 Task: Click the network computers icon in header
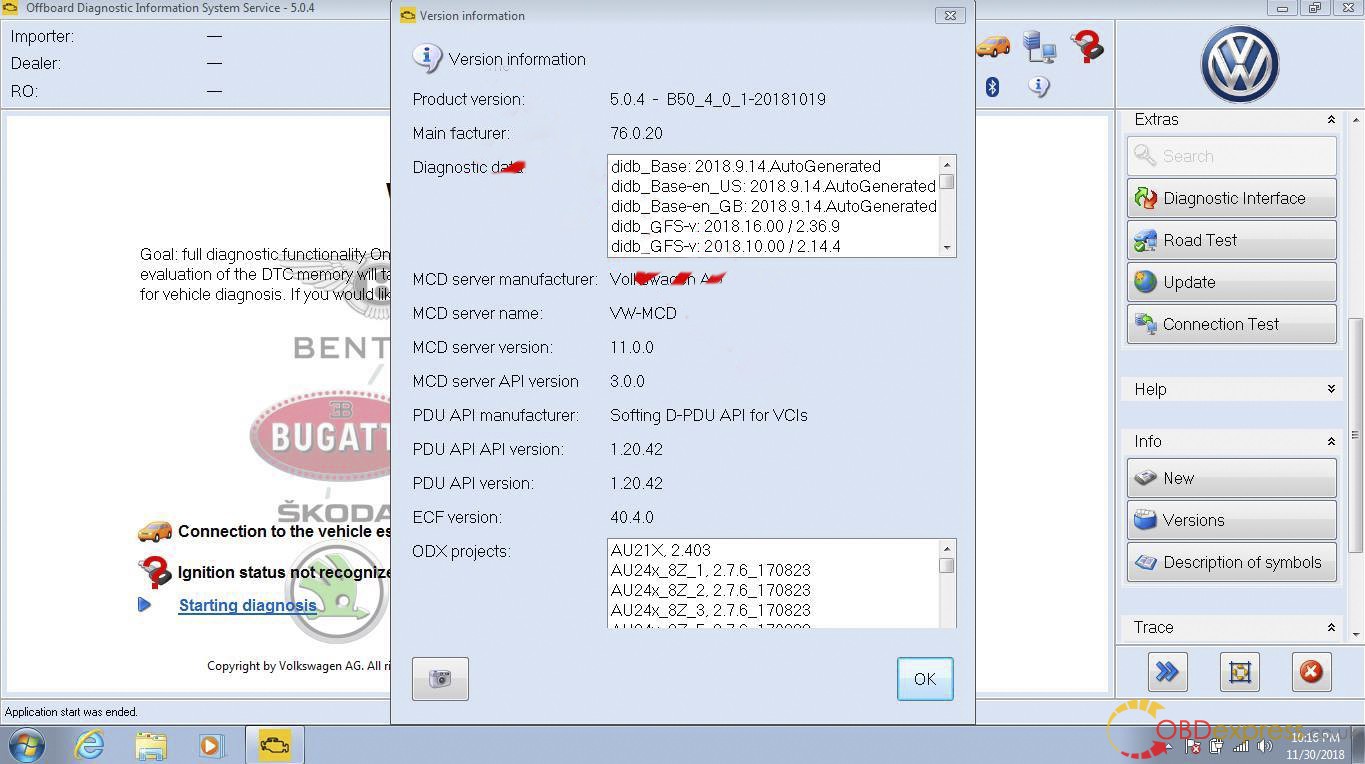coord(1040,47)
